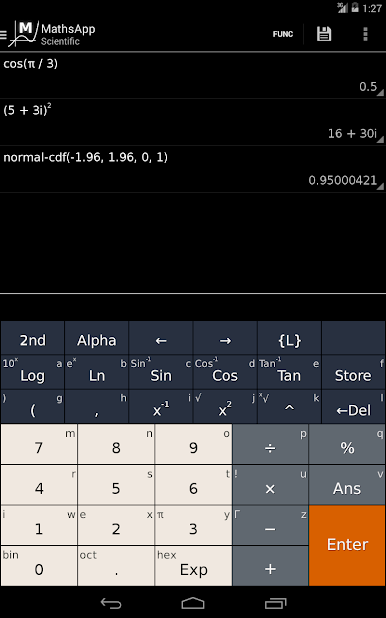386x618 pixels.
Task: Toggle the 2nd function key
Action: 33,338
